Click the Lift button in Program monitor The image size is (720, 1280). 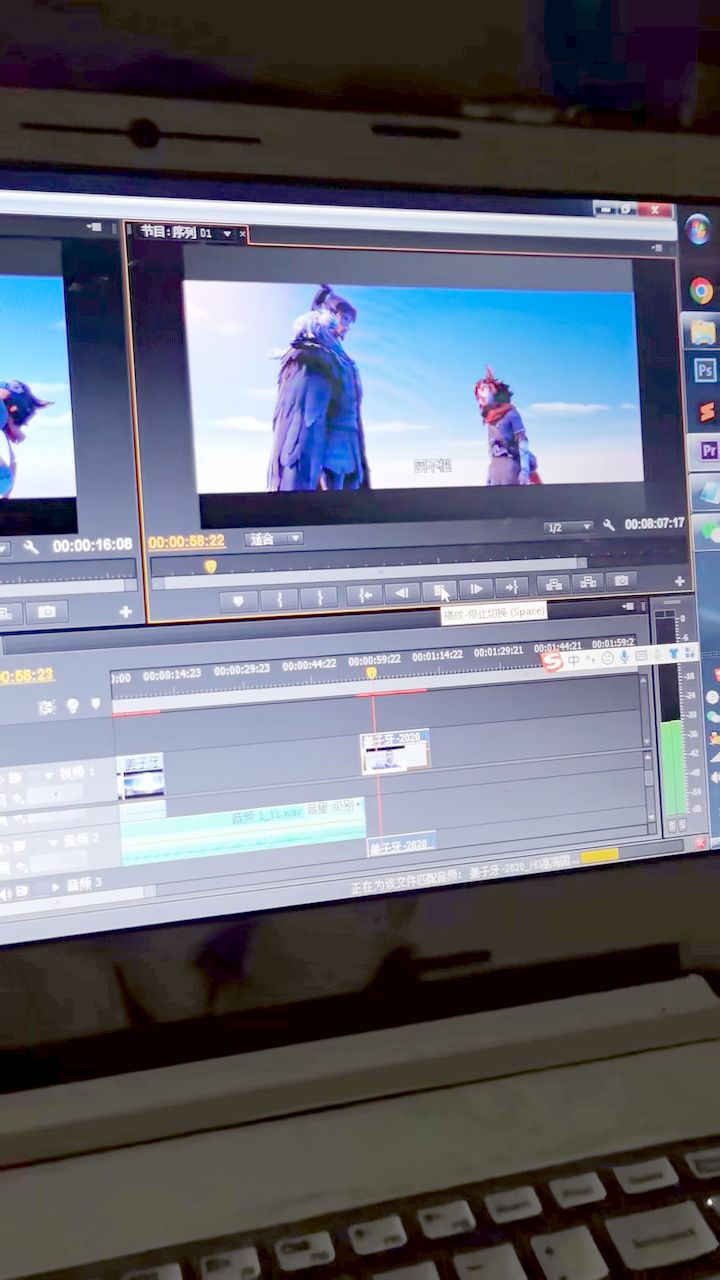[x=552, y=584]
